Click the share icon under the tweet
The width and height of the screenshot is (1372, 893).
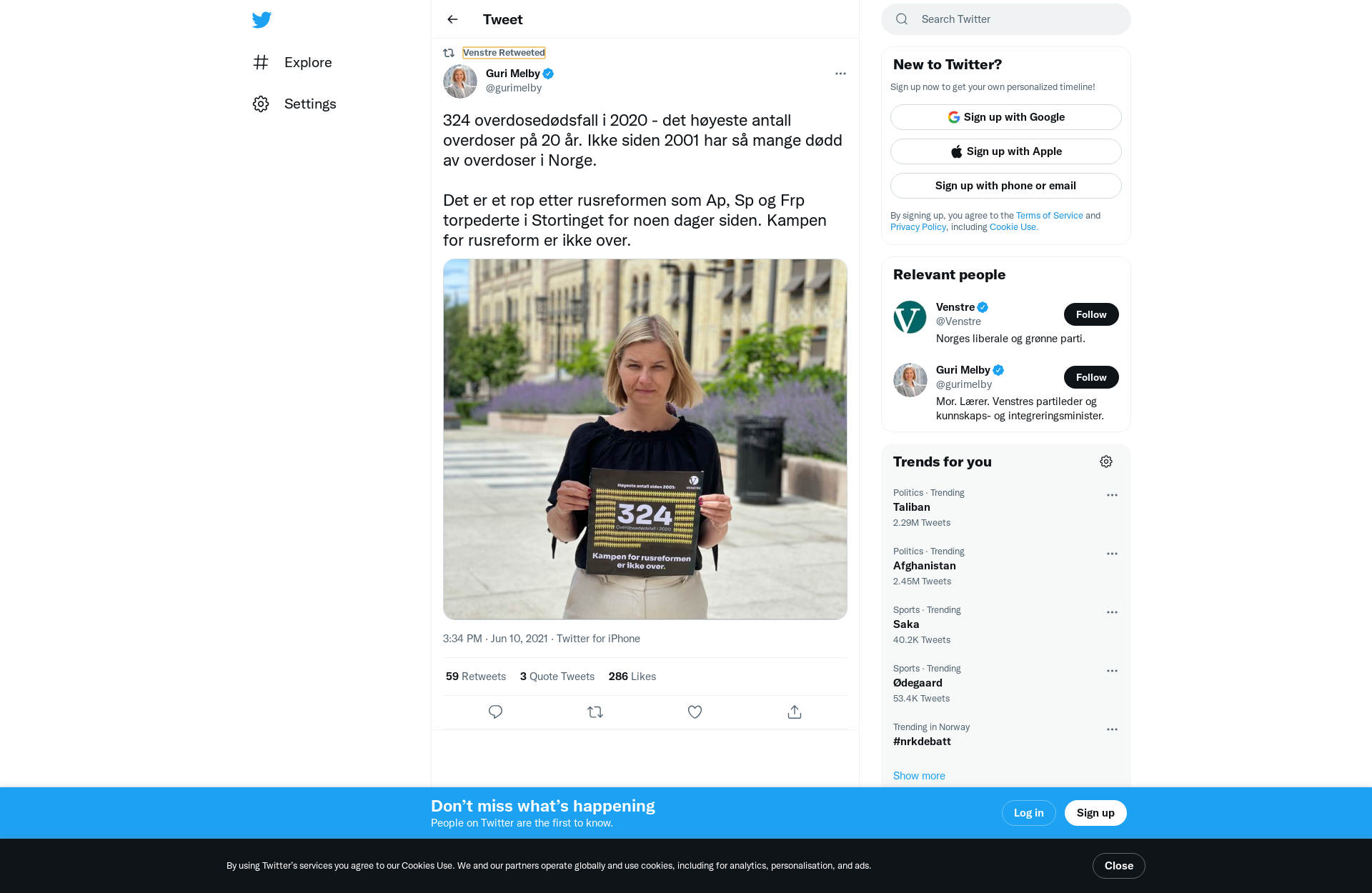795,712
